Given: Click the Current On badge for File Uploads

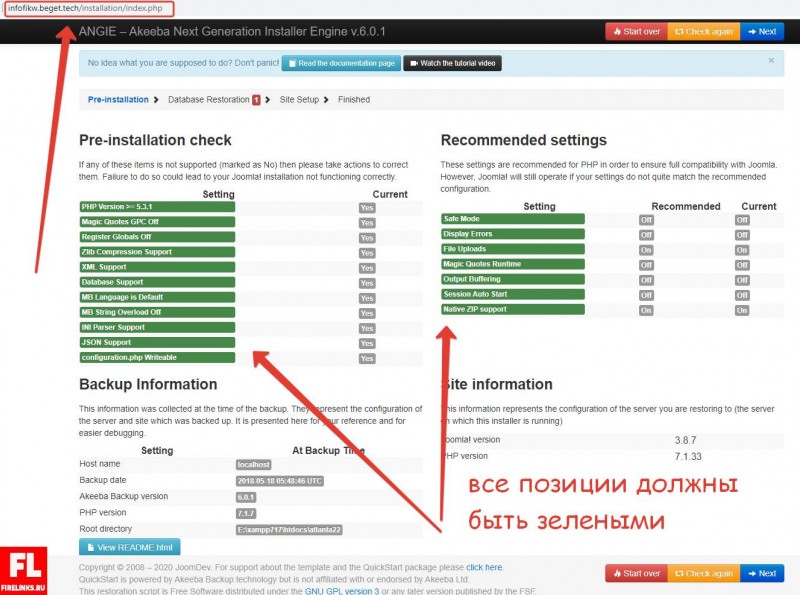Looking at the screenshot, I should (742, 250).
